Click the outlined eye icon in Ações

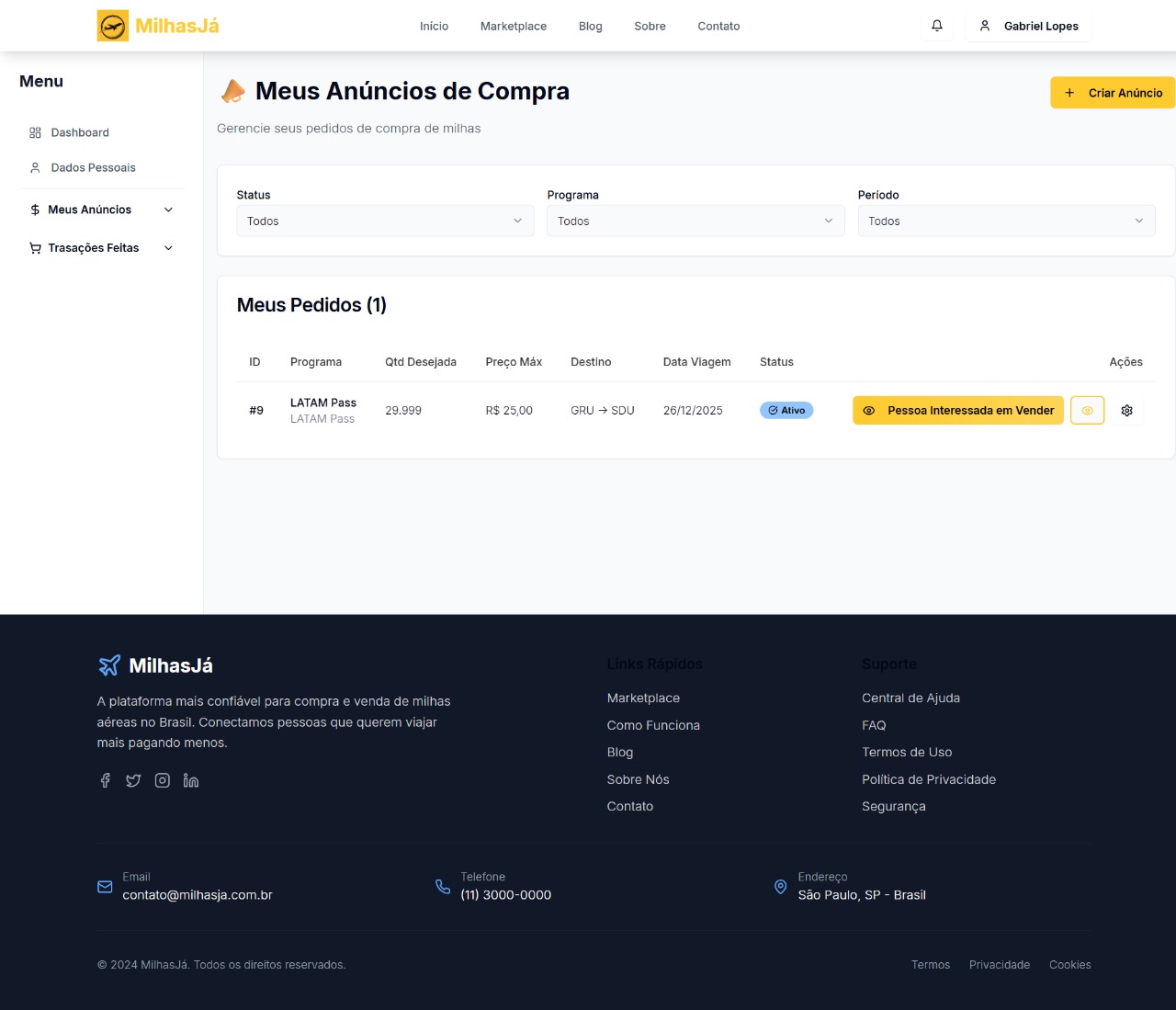(1087, 411)
